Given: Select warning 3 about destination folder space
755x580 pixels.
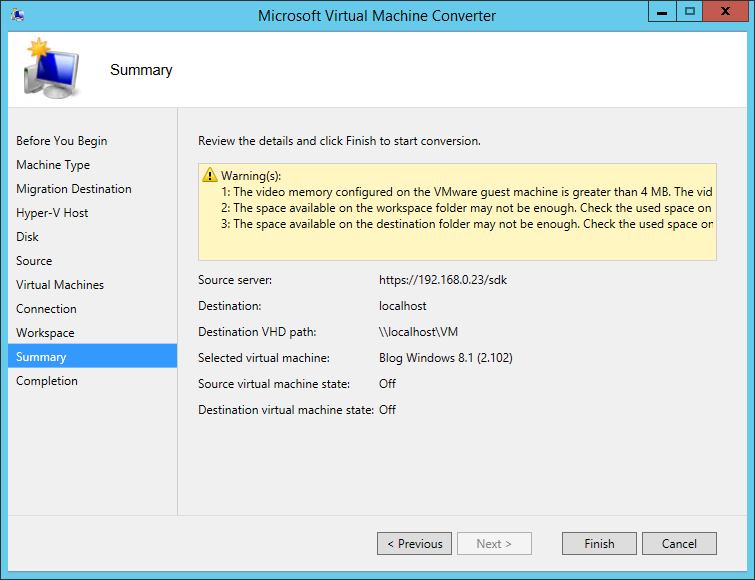Looking at the screenshot, I should click(467, 224).
